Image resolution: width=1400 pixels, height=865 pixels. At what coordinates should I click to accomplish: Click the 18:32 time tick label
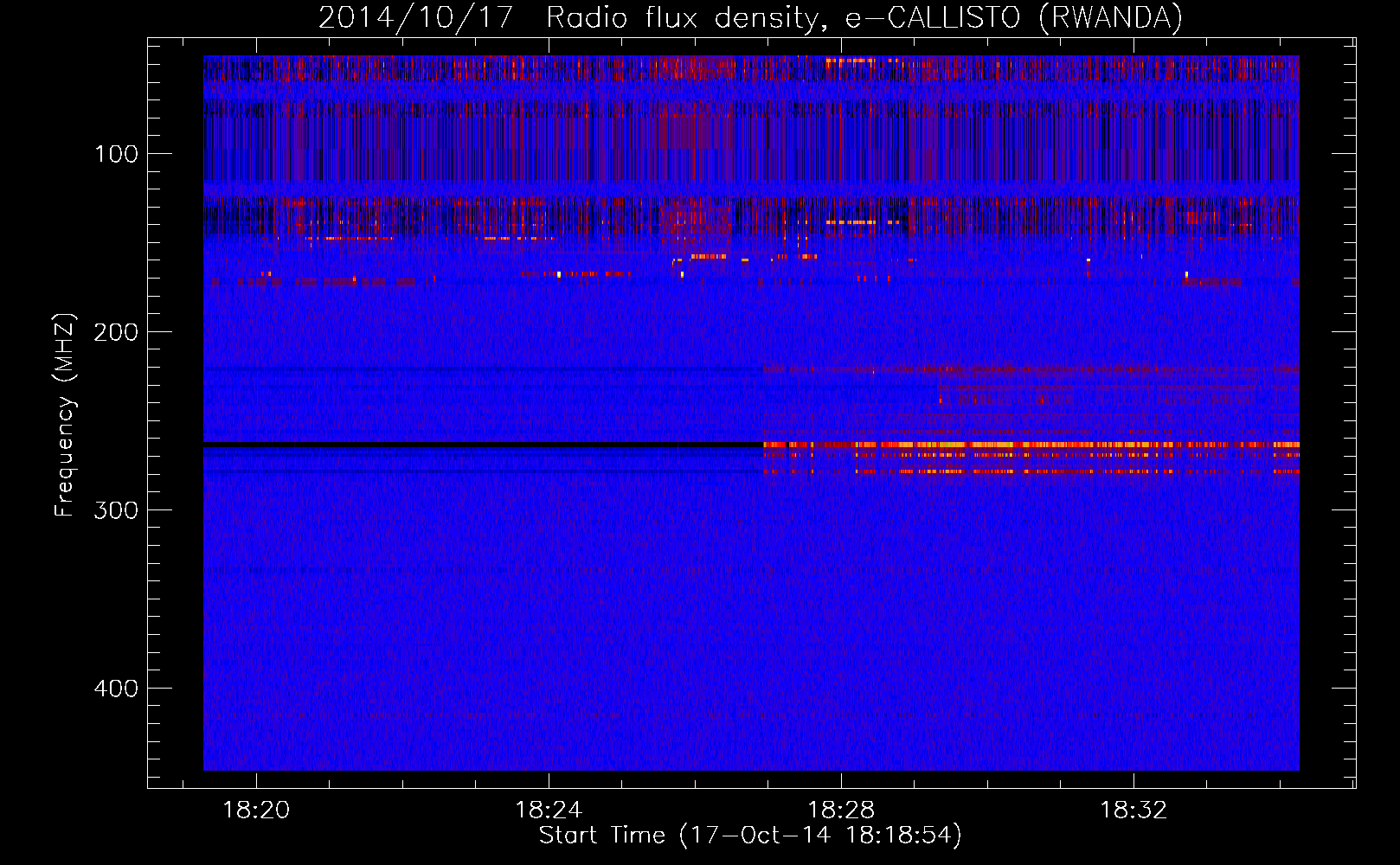1133,810
